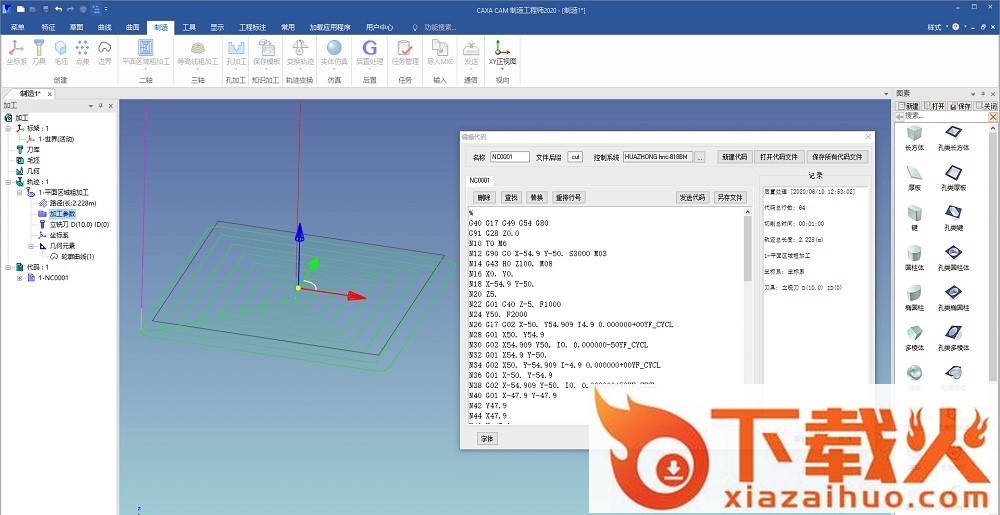Image resolution: width=1000 pixels, height=515 pixels.
Task: Choose the 厚板 thick plate shape
Action: point(914,177)
